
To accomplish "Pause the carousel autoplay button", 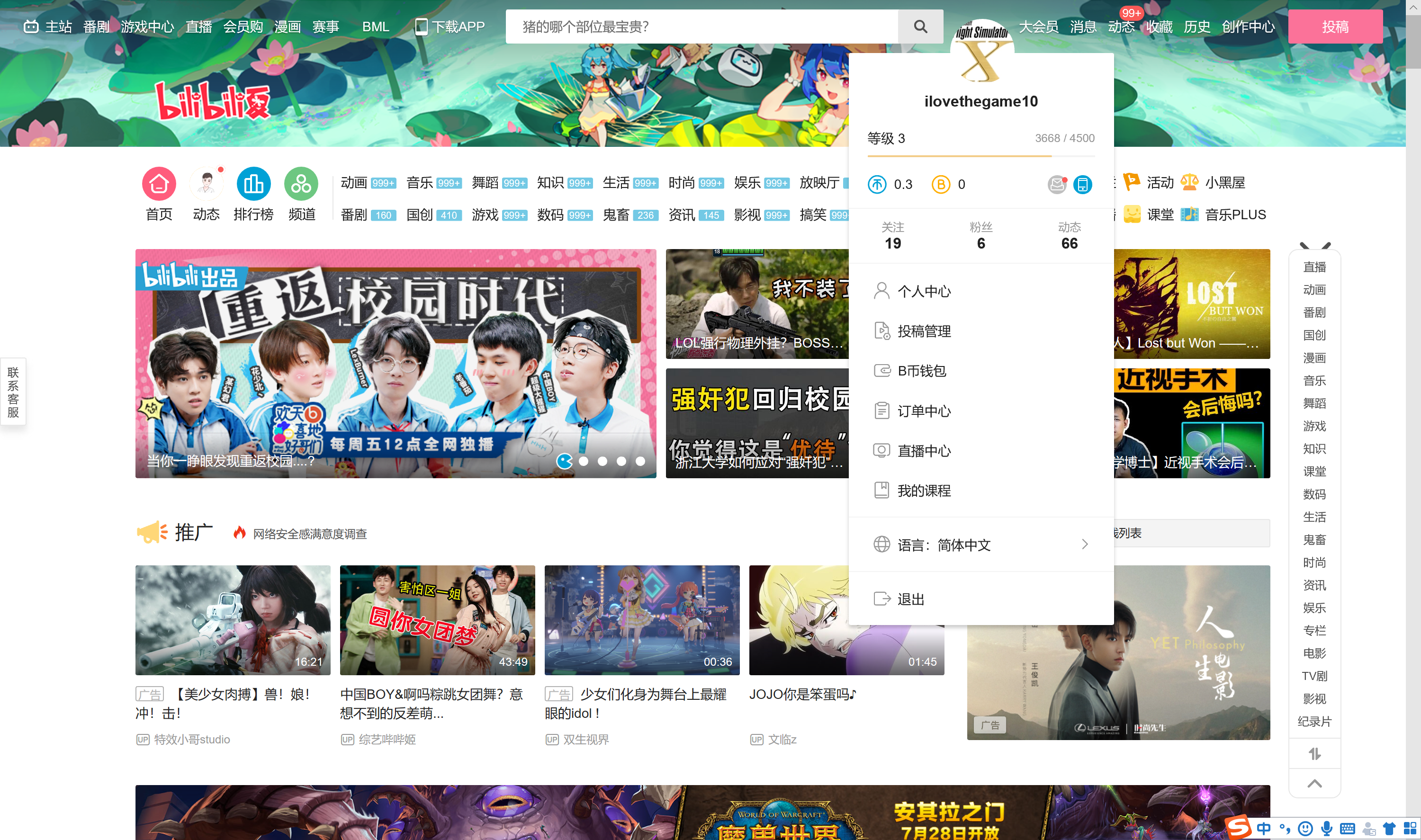I will click(x=565, y=461).
